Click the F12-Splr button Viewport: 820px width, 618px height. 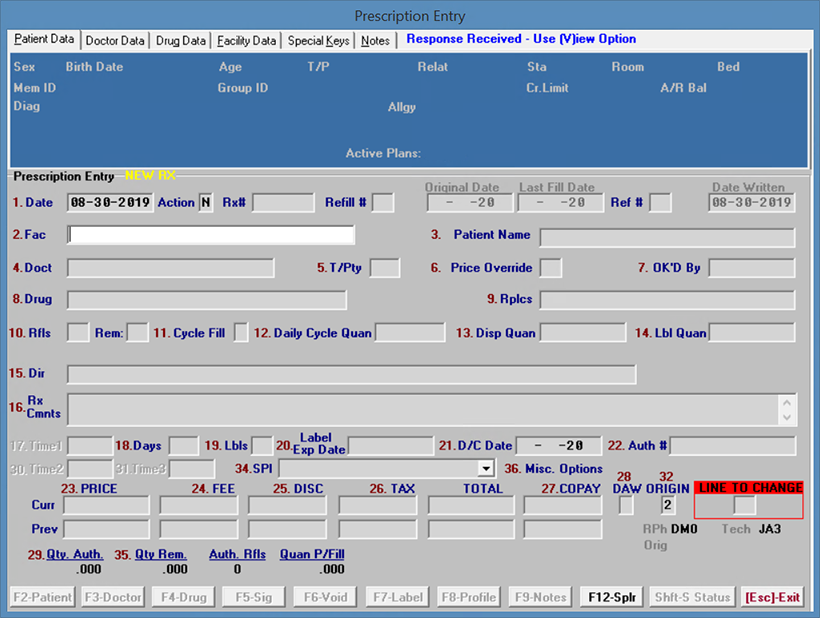click(610, 597)
